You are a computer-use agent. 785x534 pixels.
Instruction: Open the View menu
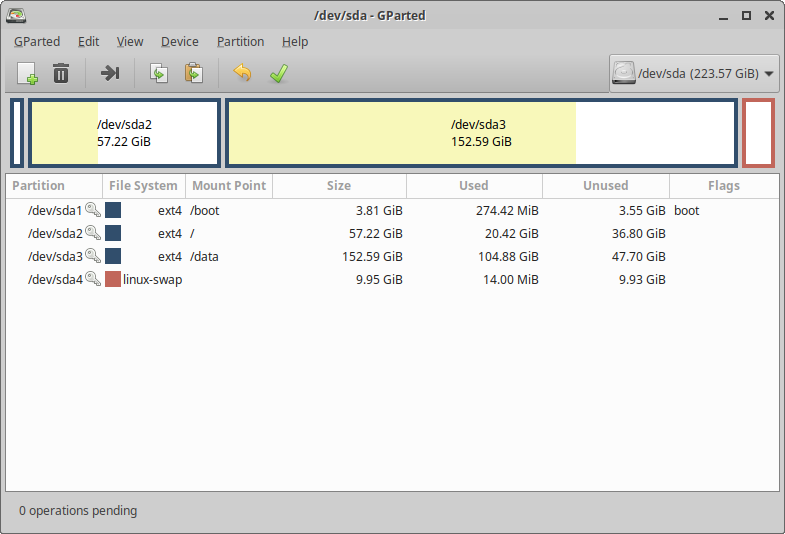(x=130, y=42)
